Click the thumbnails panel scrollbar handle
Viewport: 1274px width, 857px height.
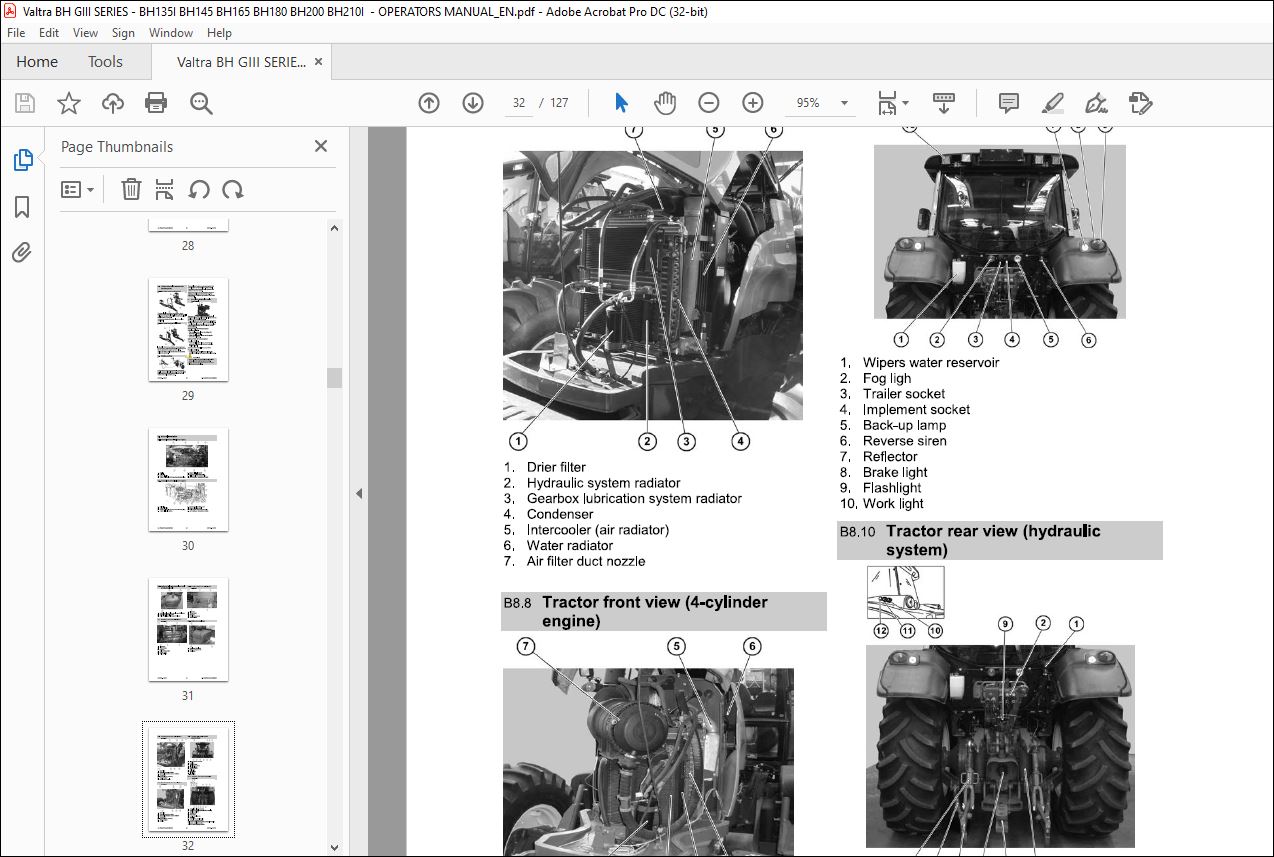coord(335,377)
